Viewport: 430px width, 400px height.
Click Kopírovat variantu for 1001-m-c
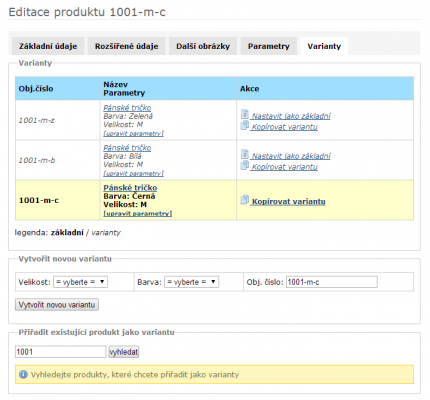click(x=289, y=201)
